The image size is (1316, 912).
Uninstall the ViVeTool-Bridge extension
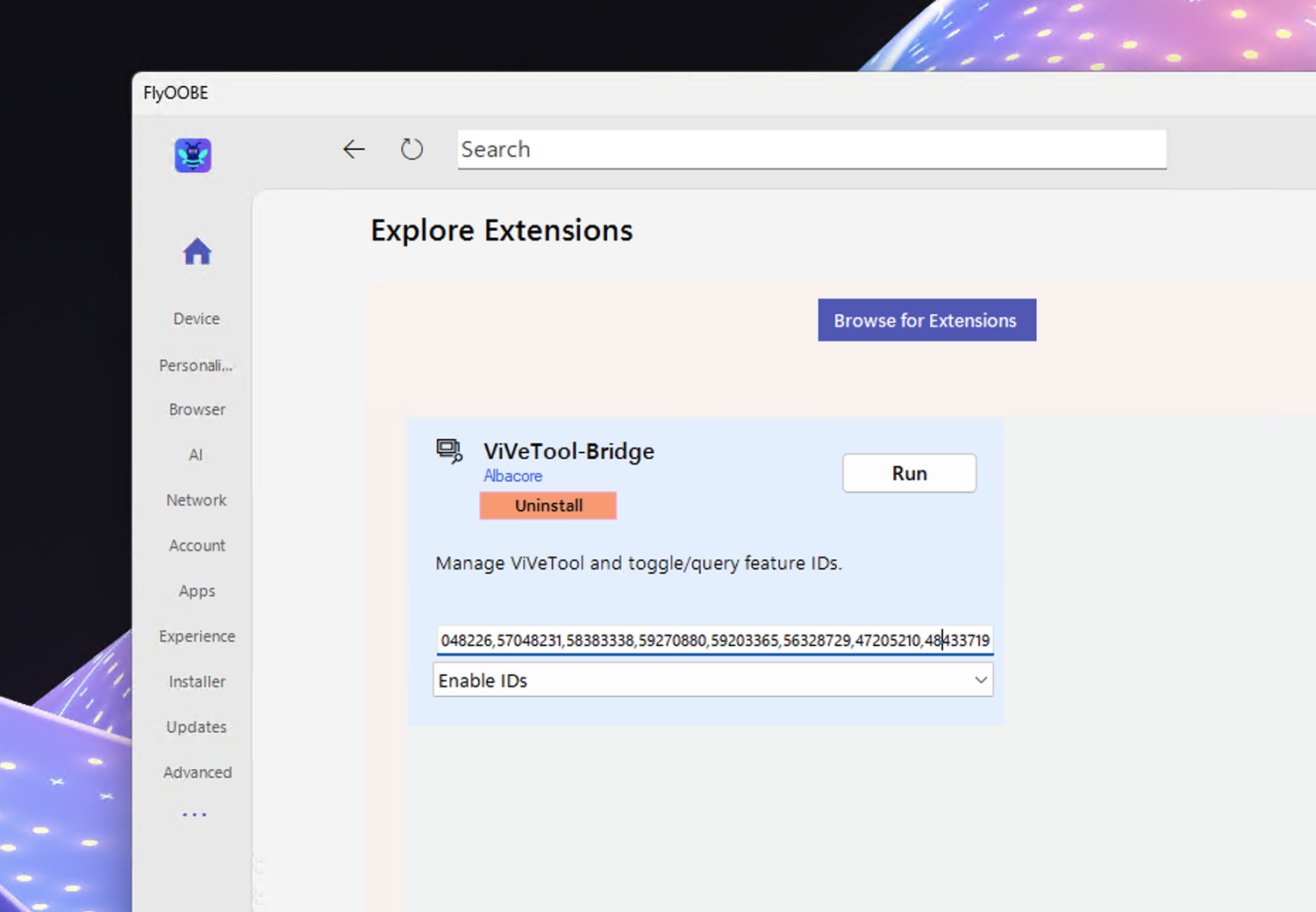(548, 506)
